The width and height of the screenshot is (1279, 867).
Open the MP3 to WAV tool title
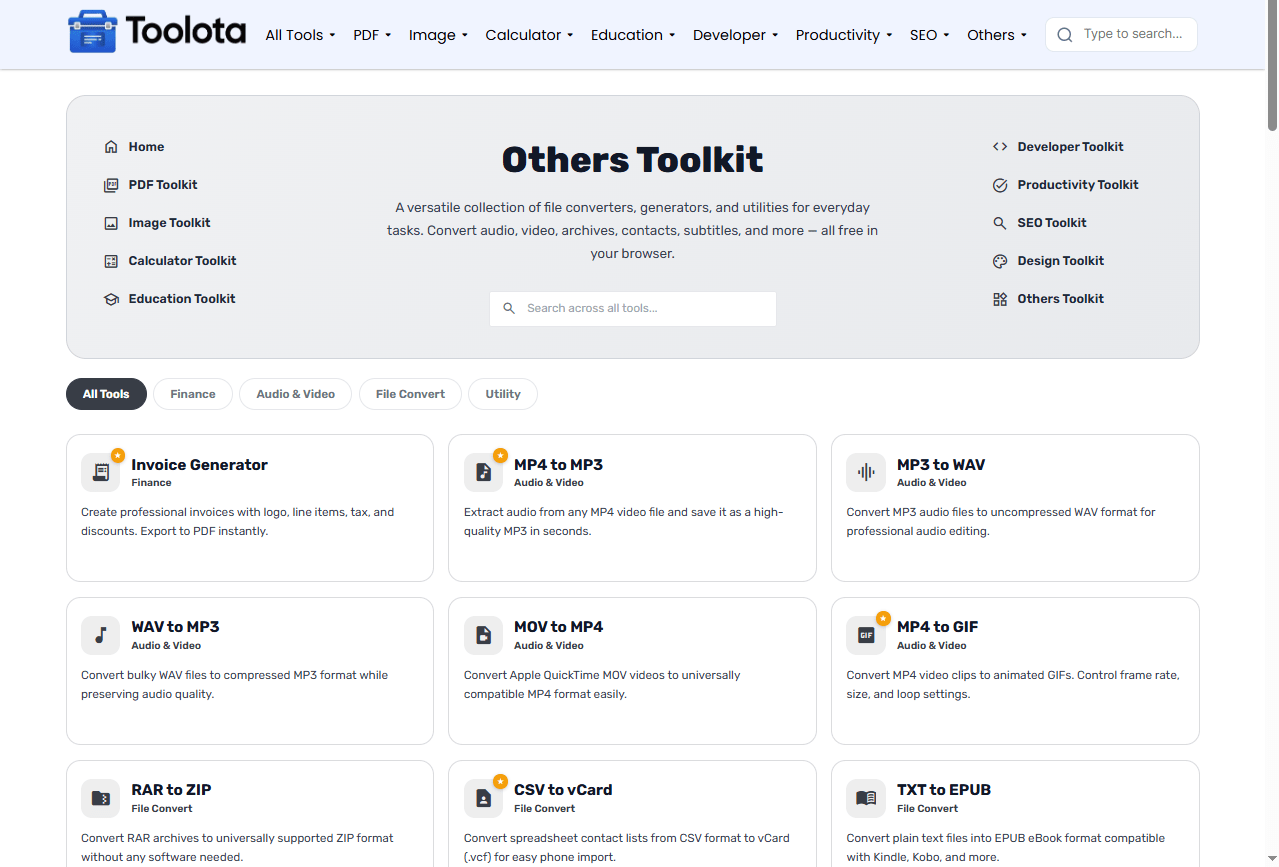click(x=941, y=465)
